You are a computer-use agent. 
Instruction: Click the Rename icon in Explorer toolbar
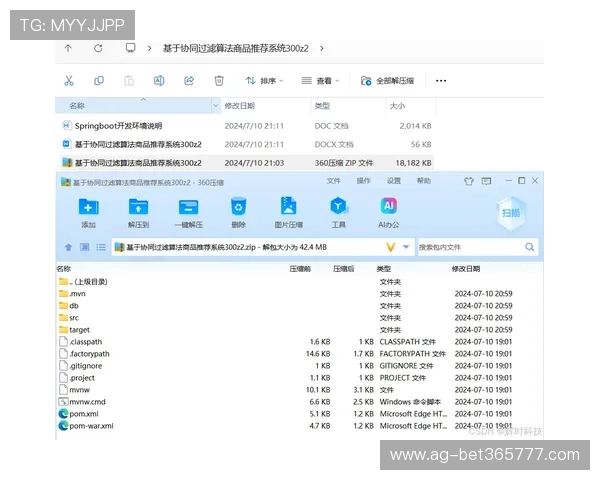click(159, 81)
